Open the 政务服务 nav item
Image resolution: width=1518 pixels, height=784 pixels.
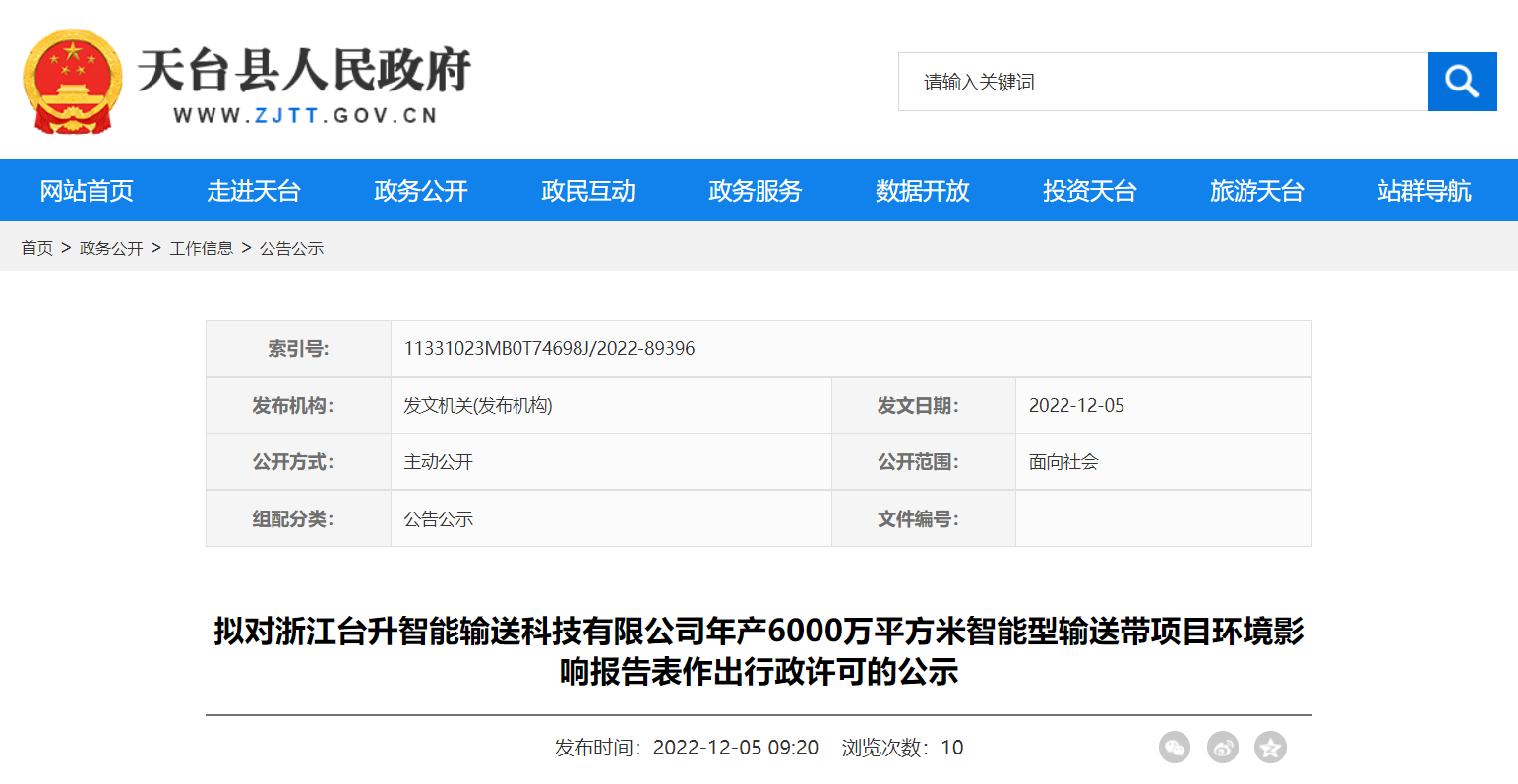pyautogui.click(x=756, y=191)
